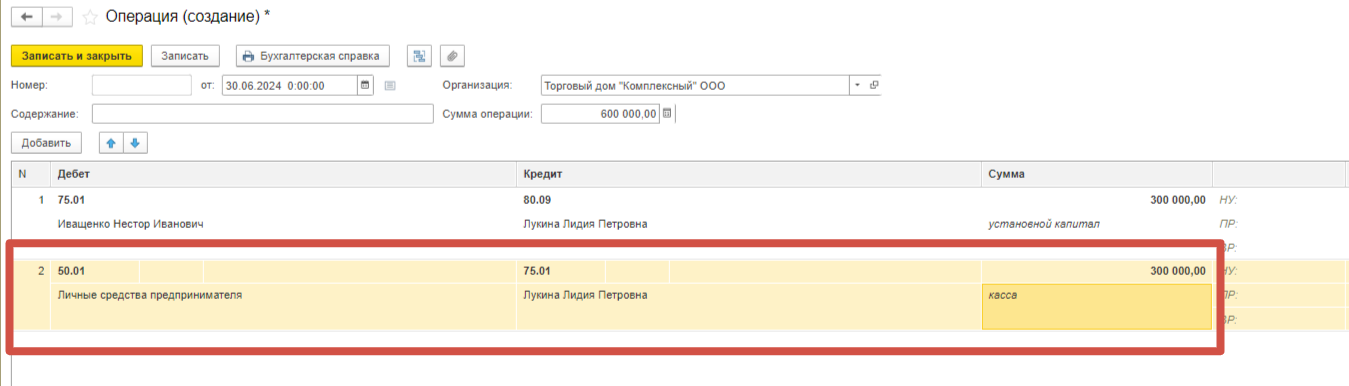
Task: Click the Кредит column header
Action: [749, 174]
